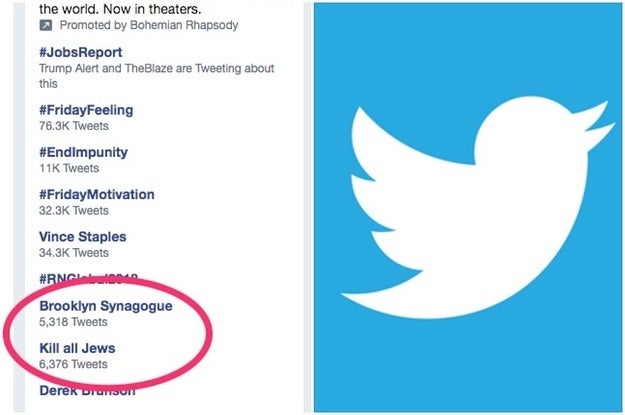The width and height of the screenshot is (625, 415).
Task: Click the 11K Tweets count
Action: 69,168
